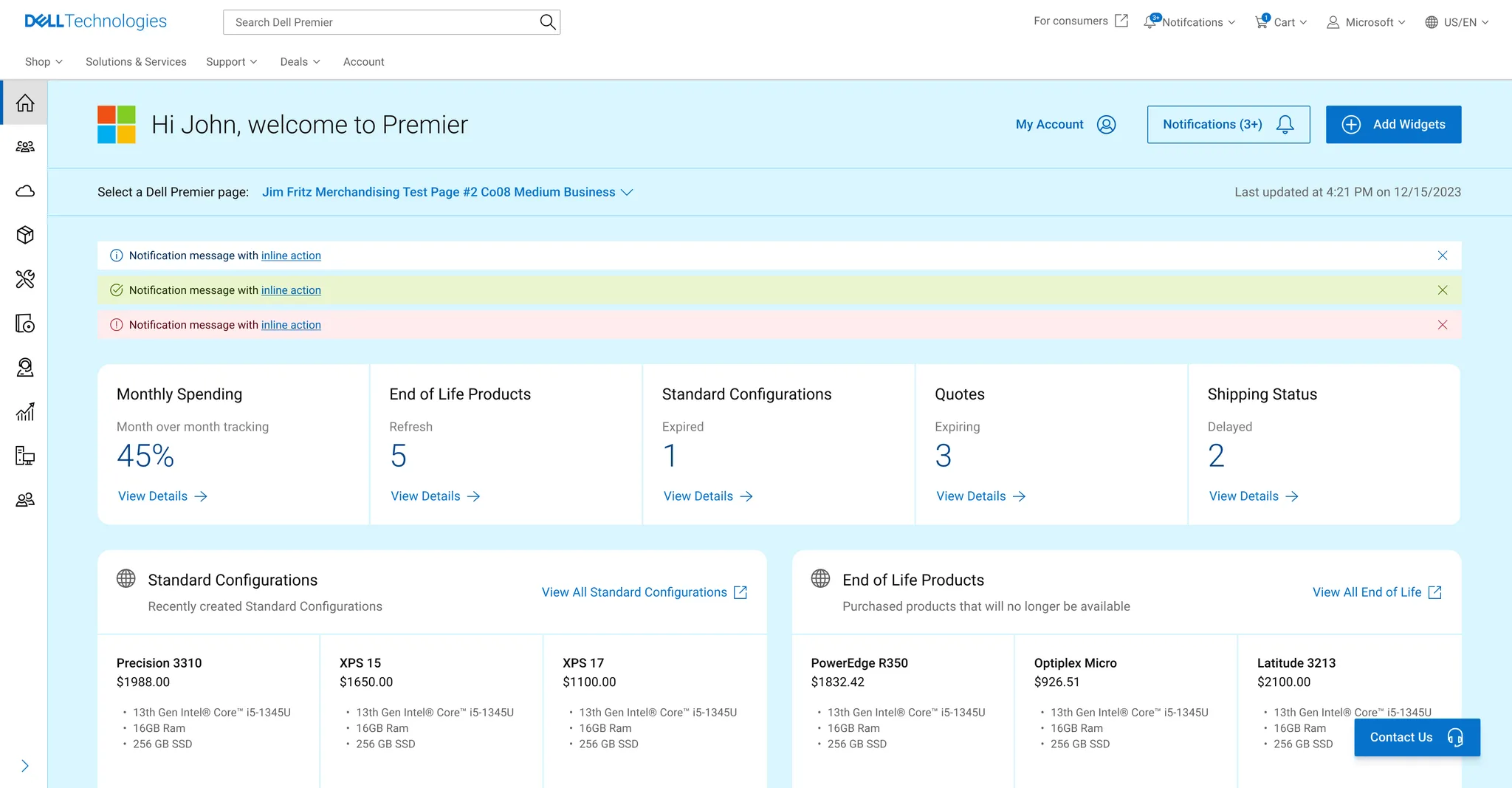Expand the sidebar with bottom chevron
Screen dimensions: 1512x788
tap(25, 766)
